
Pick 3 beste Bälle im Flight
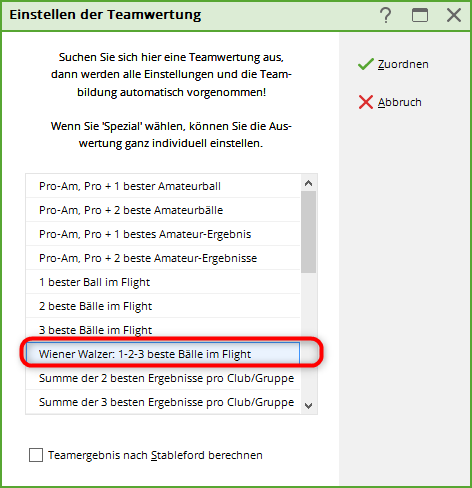(x=163, y=330)
